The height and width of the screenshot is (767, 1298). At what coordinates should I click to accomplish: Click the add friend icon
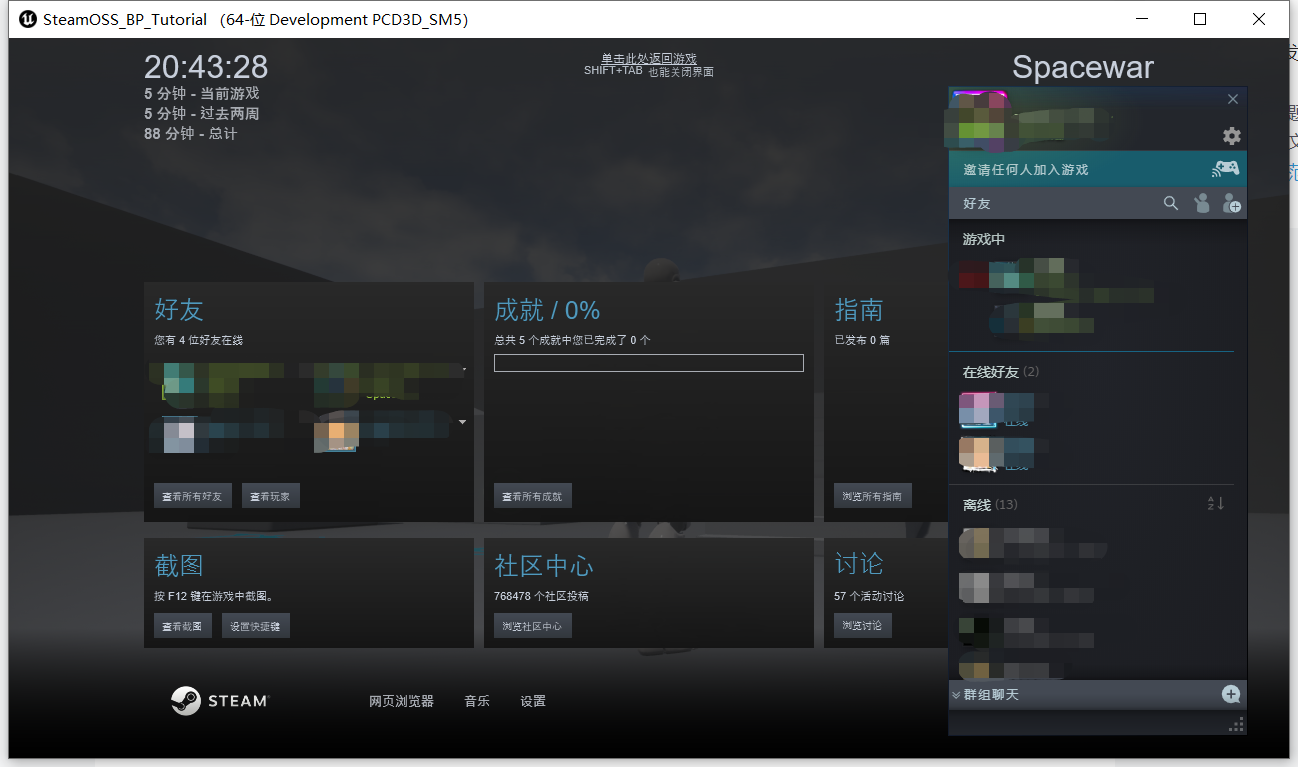click(x=1232, y=203)
